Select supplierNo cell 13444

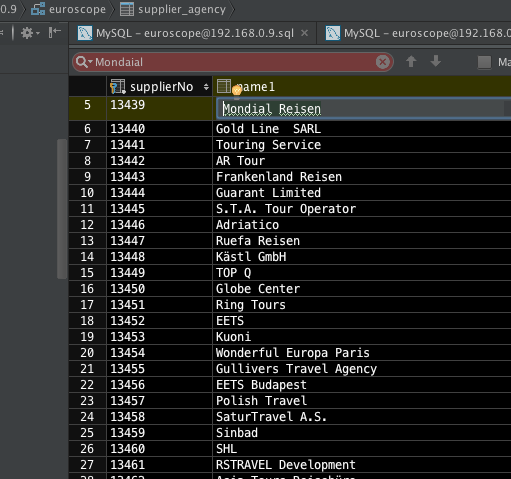[159, 193]
